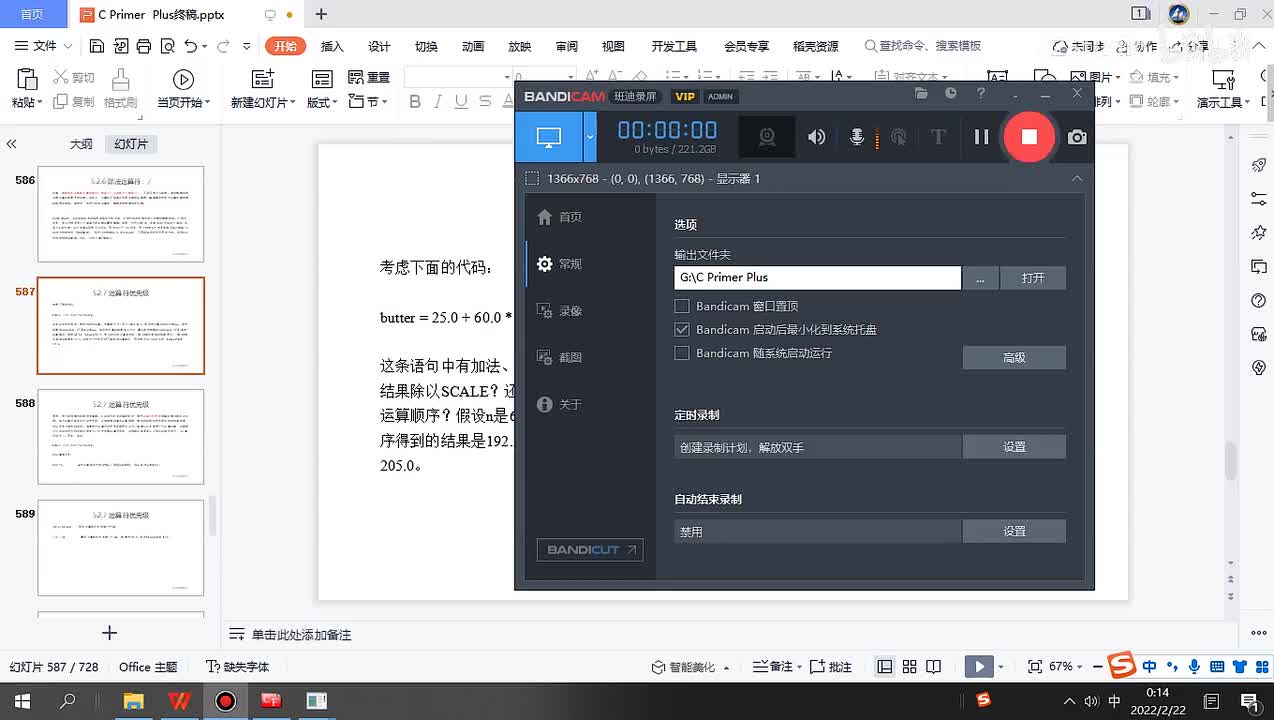Click the print icon in WPS quick toolbar
This screenshot has height=720, width=1274.
144,46
